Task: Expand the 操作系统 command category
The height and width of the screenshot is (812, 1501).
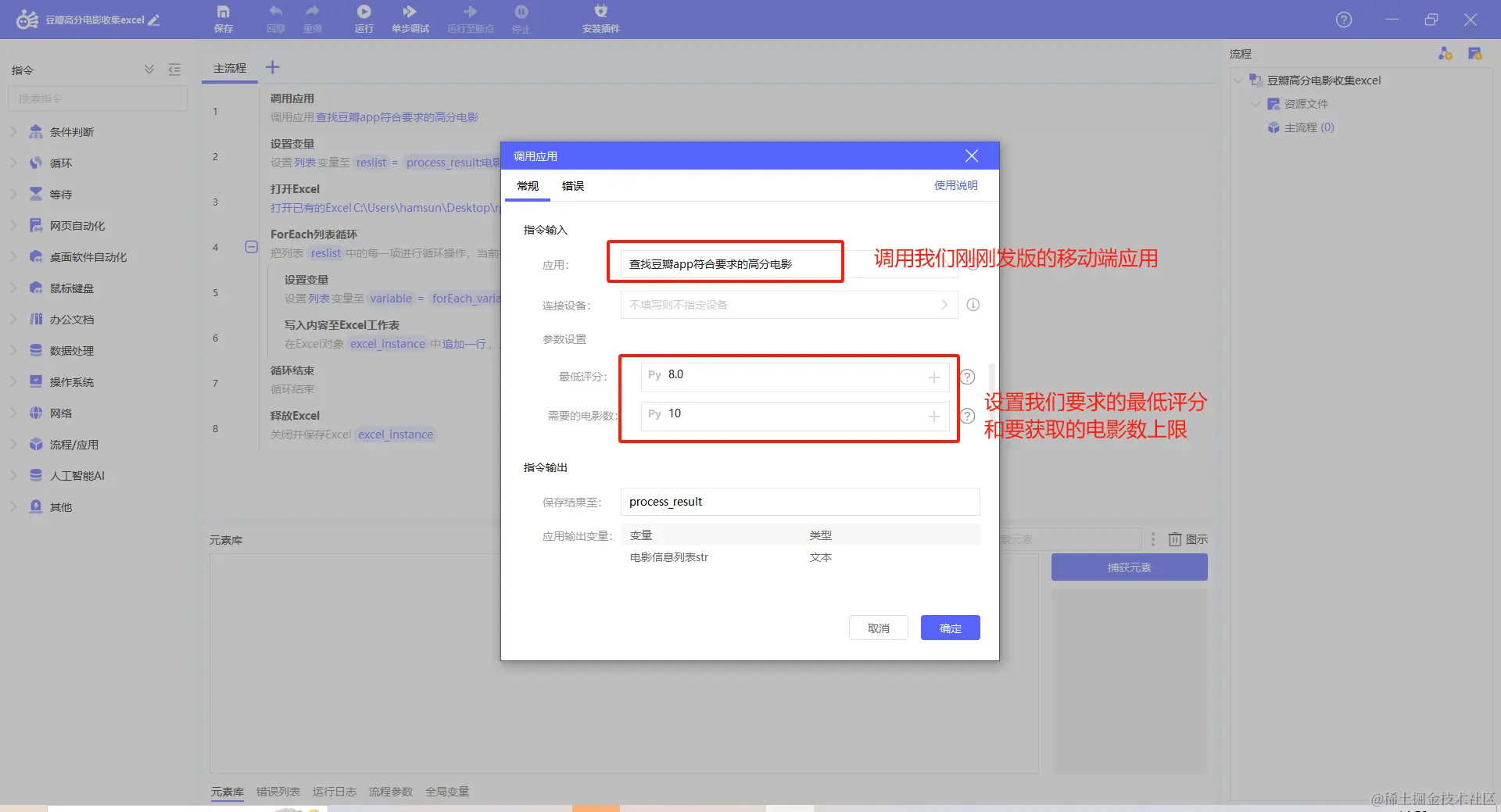Action: 13,382
